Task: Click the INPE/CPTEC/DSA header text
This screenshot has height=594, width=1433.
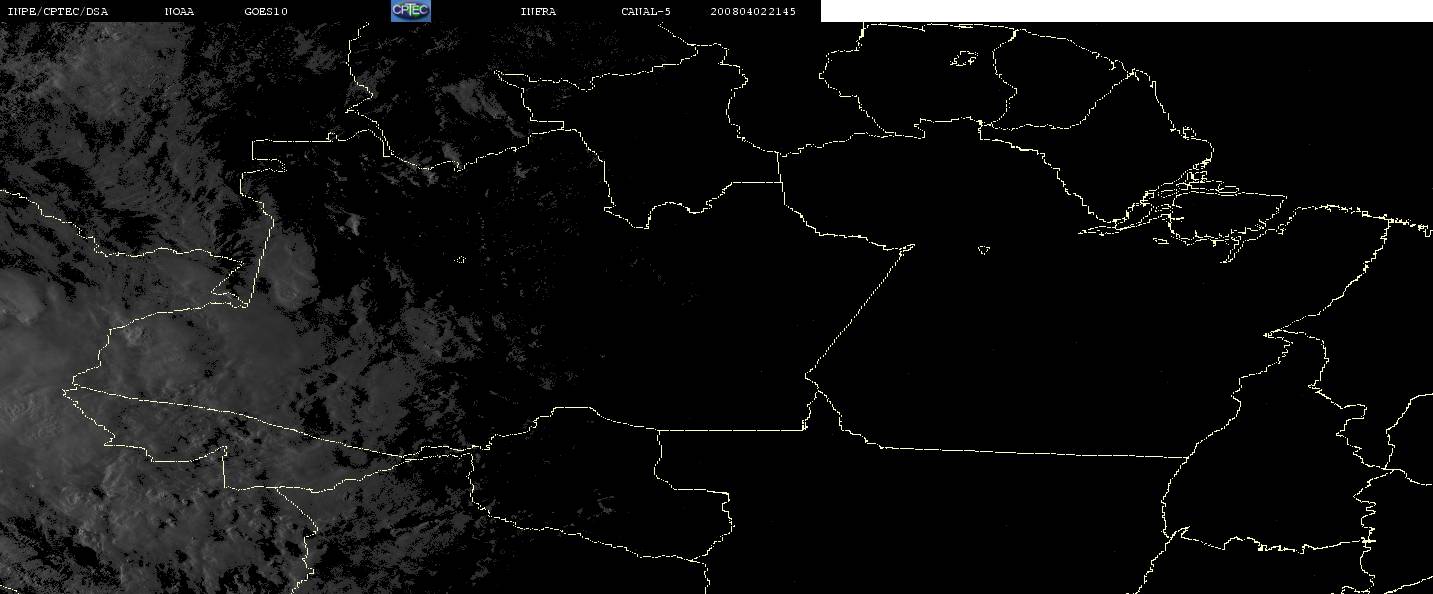Action: [57, 12]
